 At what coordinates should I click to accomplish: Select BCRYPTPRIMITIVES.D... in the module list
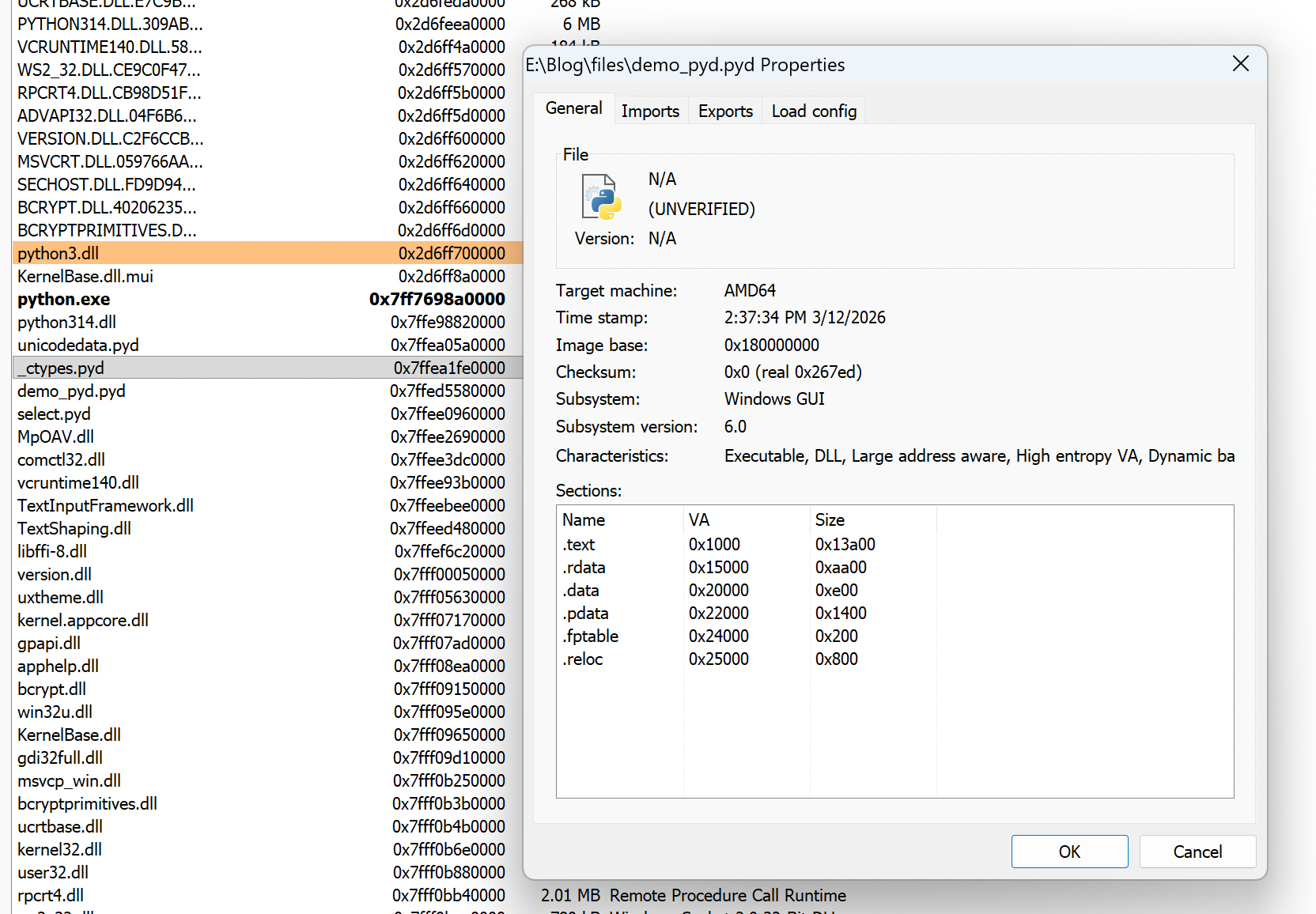point(268,231)
